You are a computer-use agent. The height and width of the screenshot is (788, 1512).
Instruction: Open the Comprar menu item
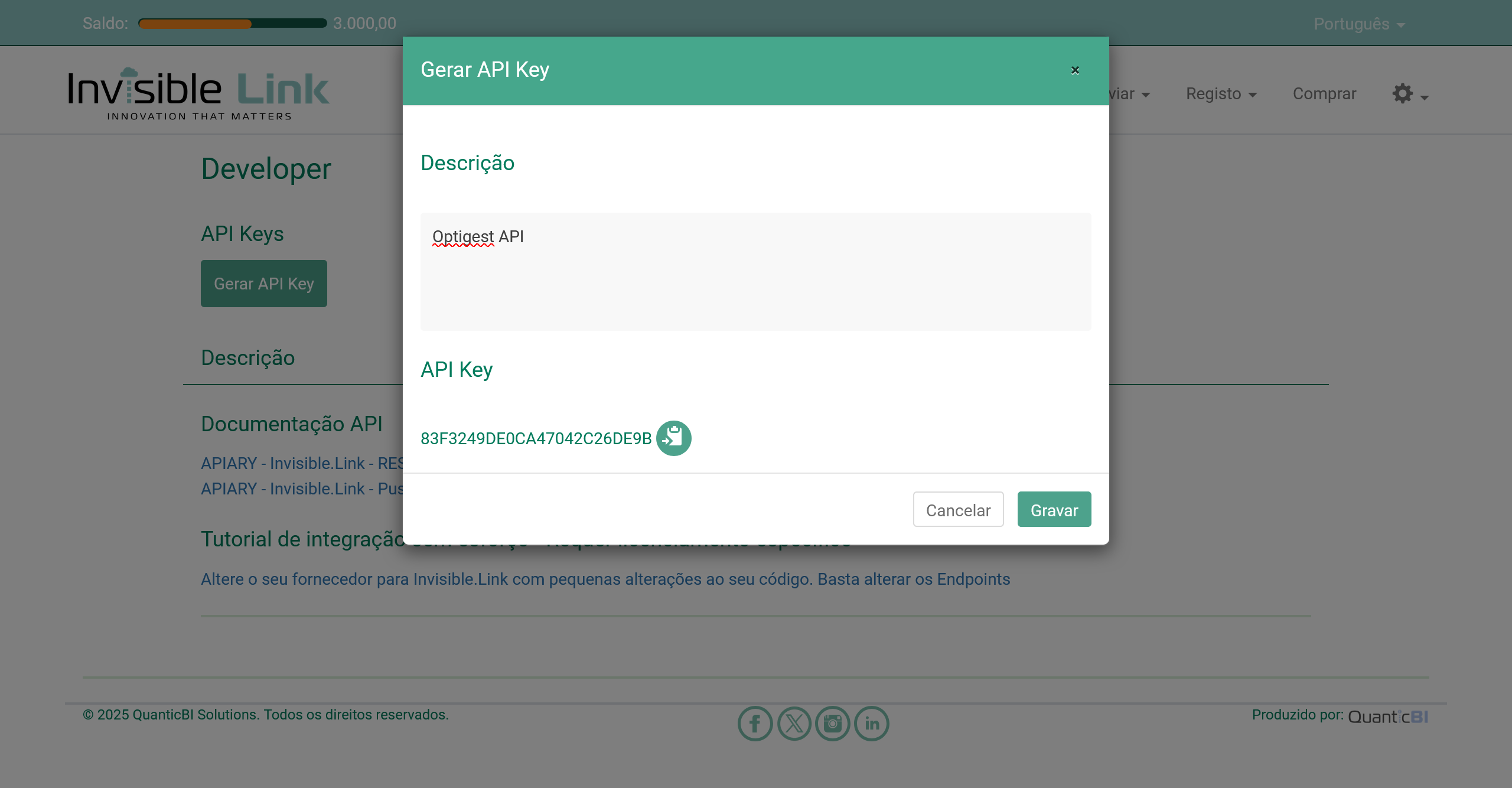pyautogui.click(x=1324, y=94)
